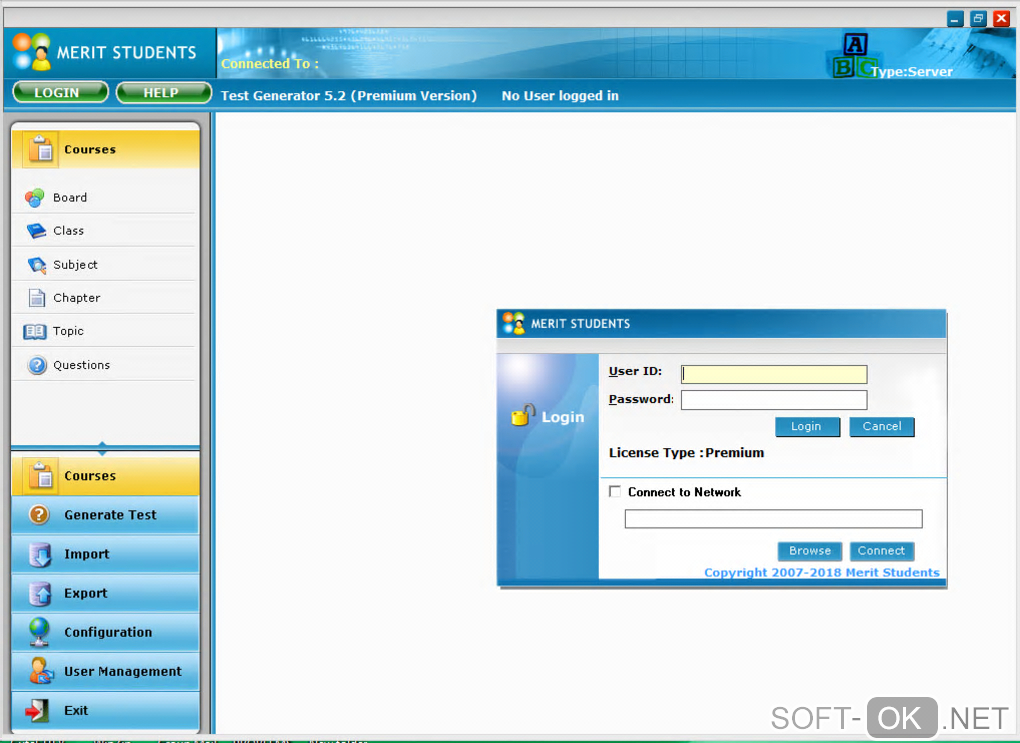
Task: Open Chapter in the Courses list
Action: click(x=104, y=297)
